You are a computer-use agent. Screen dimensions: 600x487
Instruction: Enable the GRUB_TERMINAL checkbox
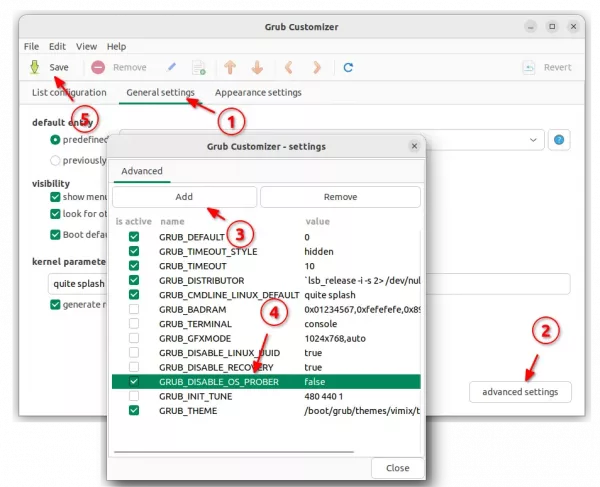(134, 324)
